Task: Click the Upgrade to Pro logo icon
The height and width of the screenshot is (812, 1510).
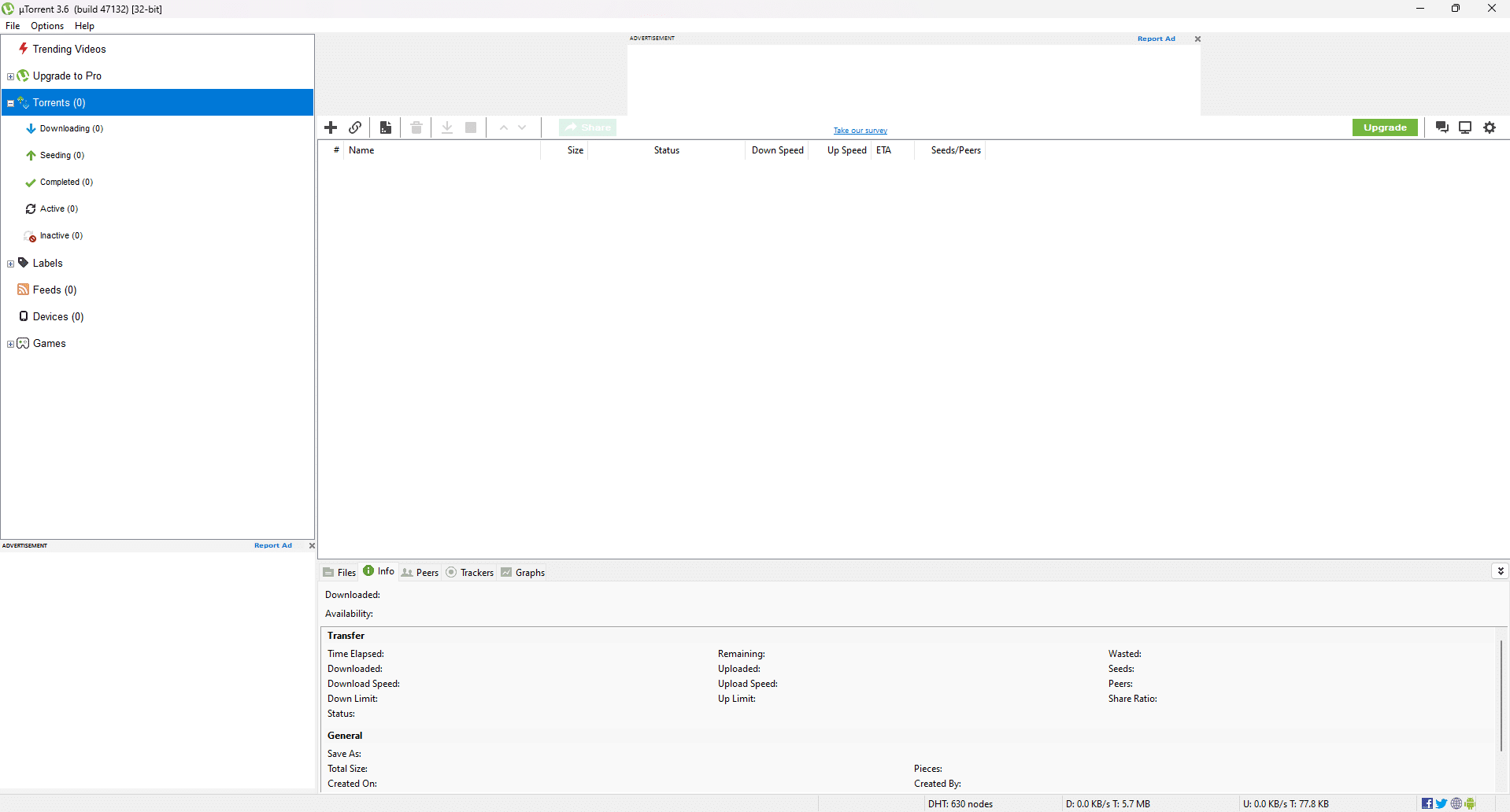Action: pyautogui.click(x=24, y=76)
